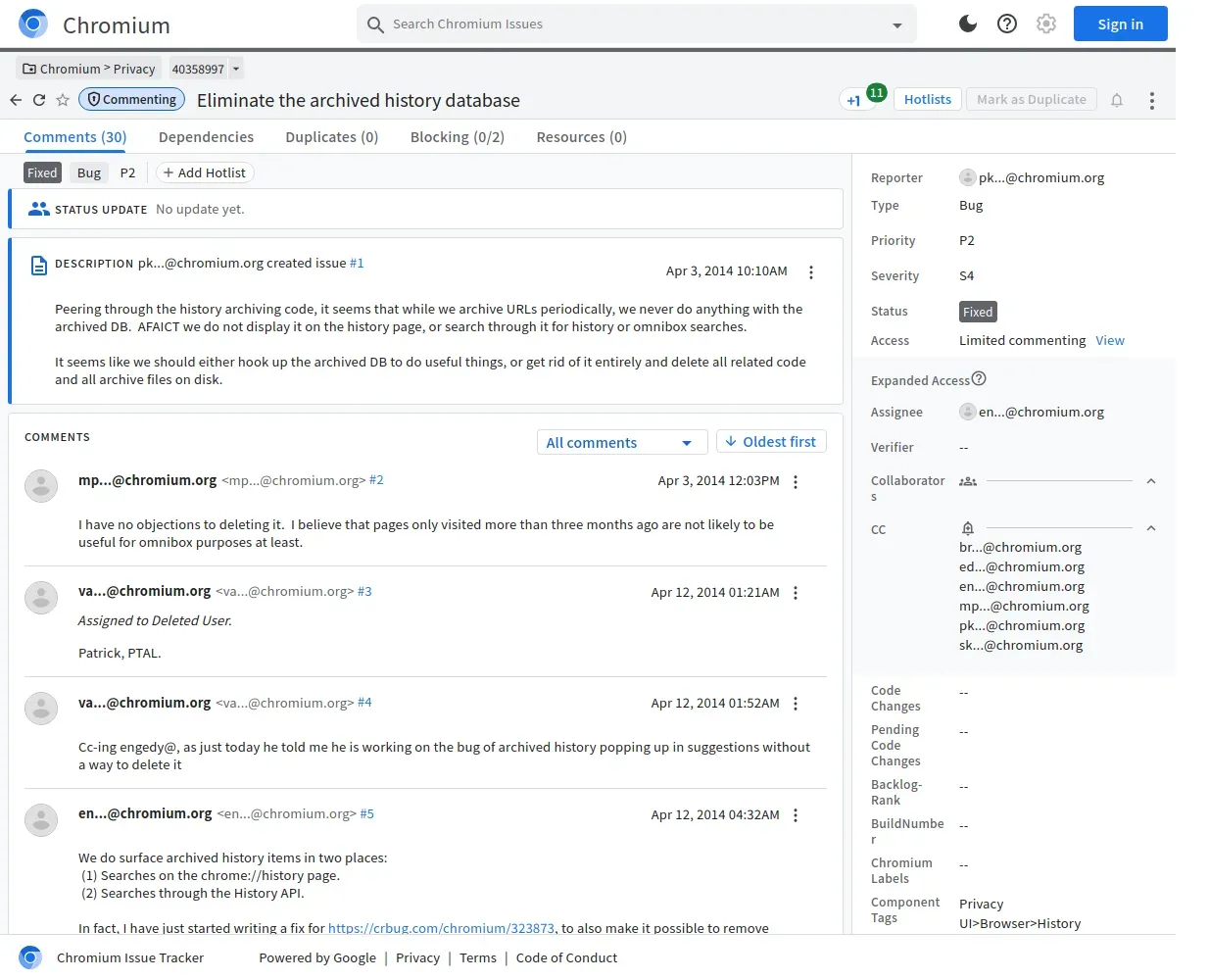Click the Sign in button
Viewport: 1209px width, 980px height.
[x=1120, y=24]
